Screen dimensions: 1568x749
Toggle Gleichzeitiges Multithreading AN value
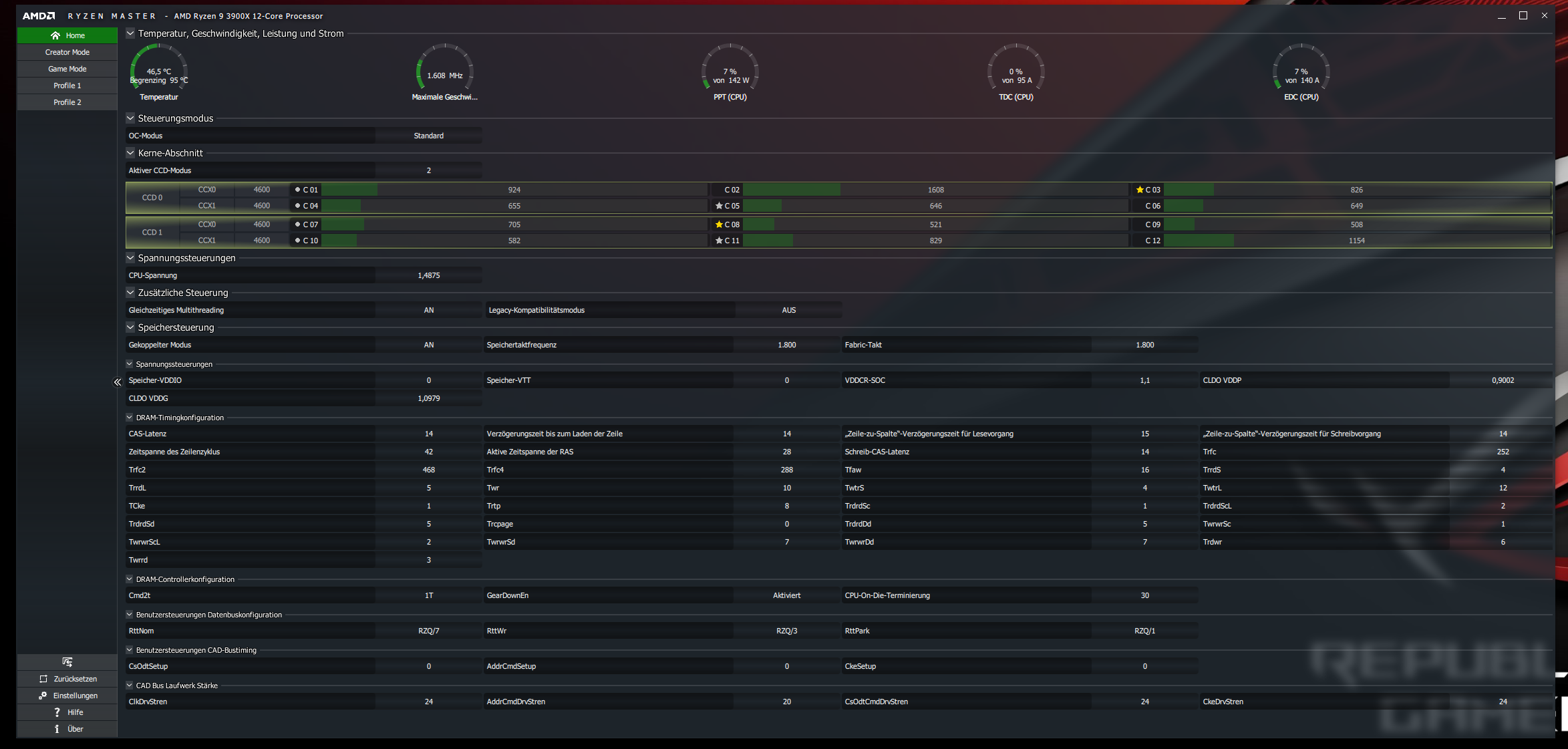point(428,310)
